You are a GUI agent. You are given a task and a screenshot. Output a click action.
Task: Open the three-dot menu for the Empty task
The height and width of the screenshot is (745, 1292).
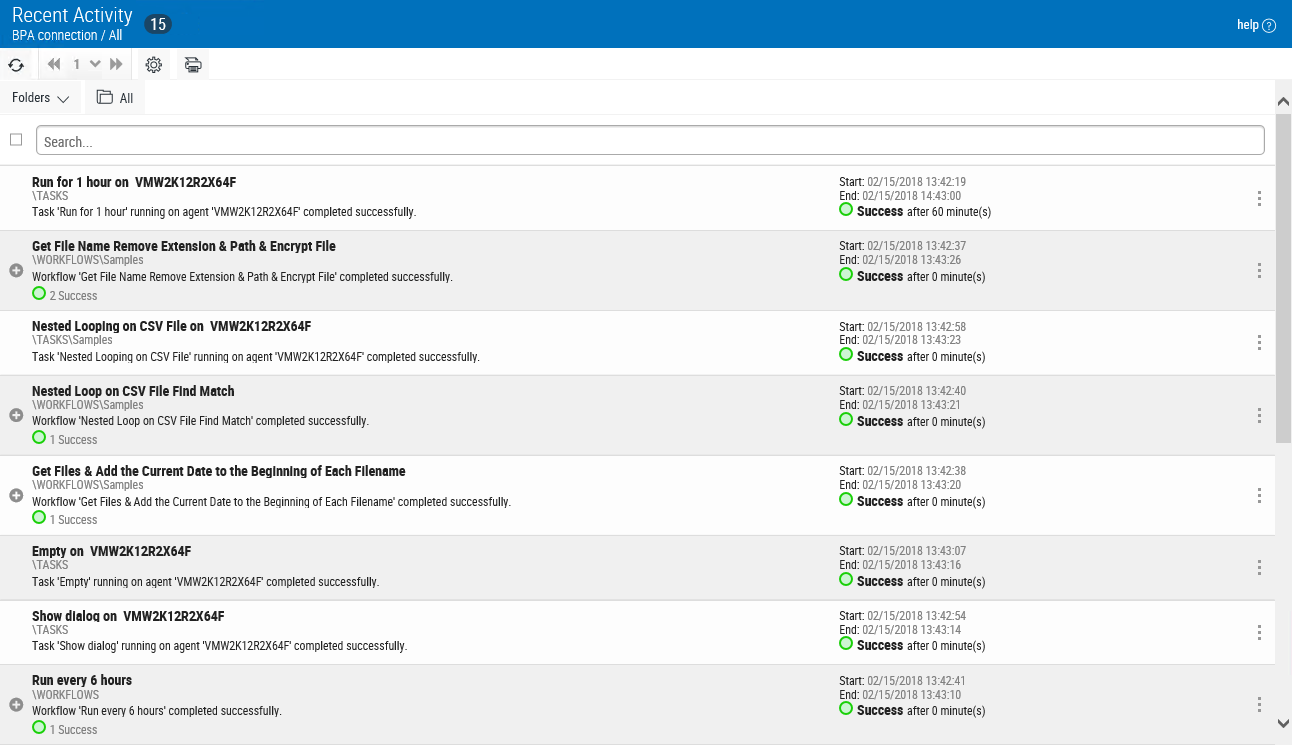(x=1259, y=567)
